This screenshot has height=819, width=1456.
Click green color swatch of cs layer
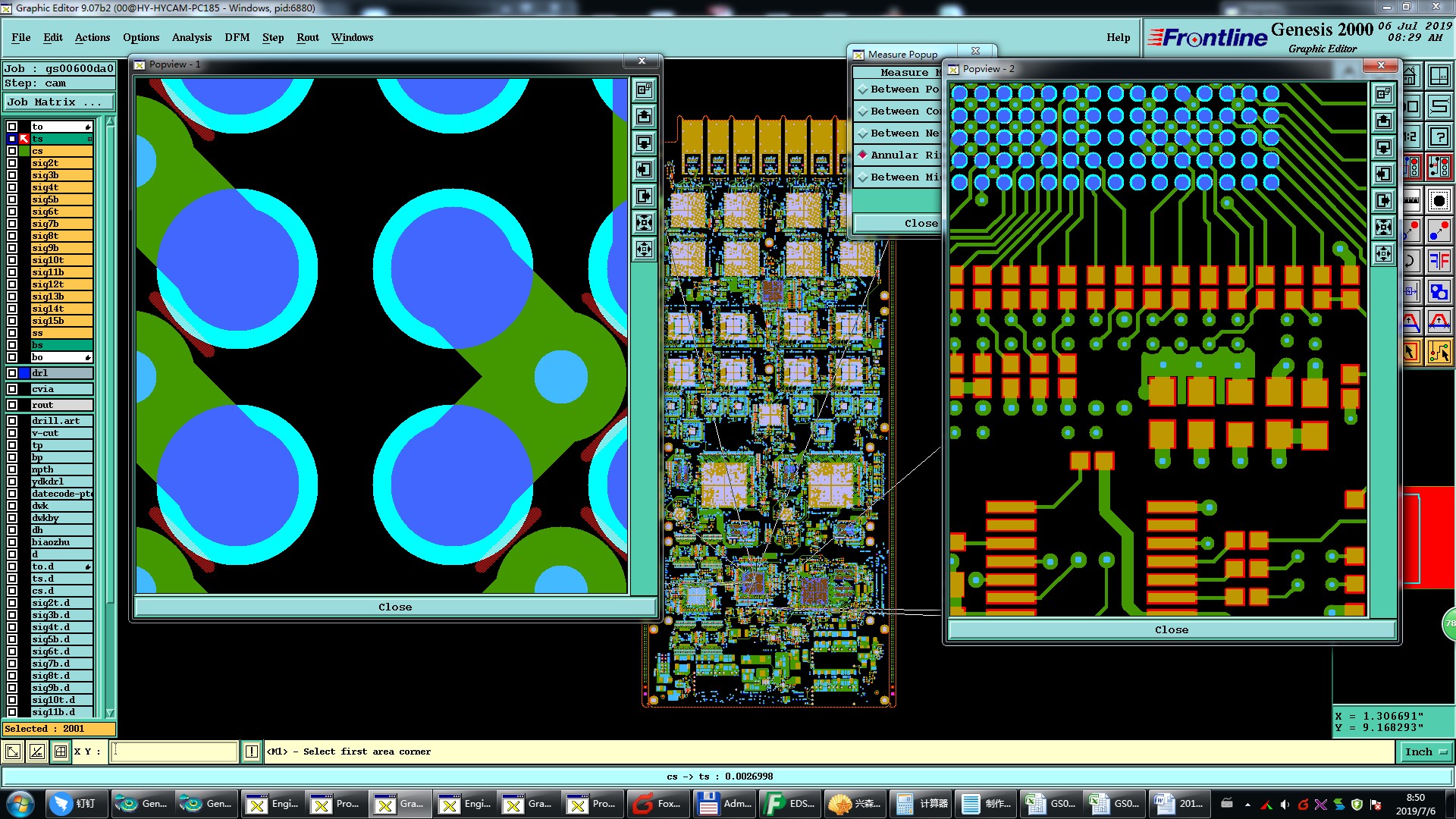tap(24, 151)
